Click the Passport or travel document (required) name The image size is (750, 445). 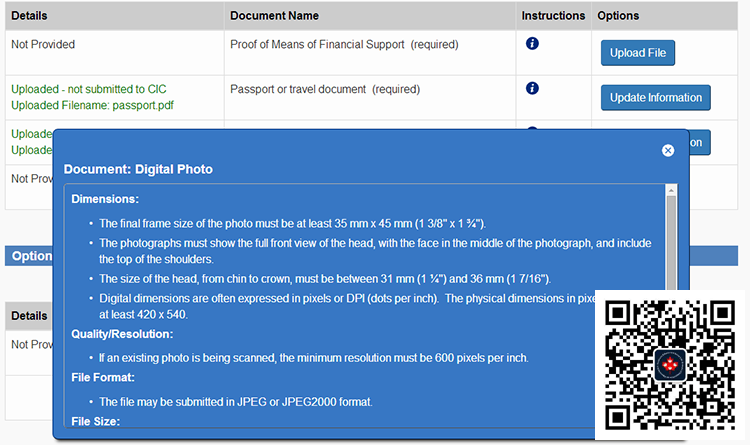click(x=325, y=89)
